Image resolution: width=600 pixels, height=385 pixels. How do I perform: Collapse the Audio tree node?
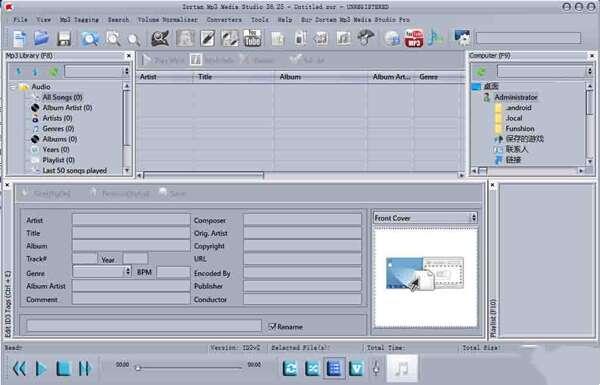coord(12,87)
